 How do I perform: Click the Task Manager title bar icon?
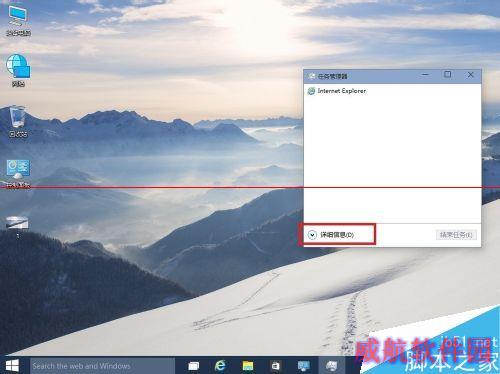coord(312,76)
